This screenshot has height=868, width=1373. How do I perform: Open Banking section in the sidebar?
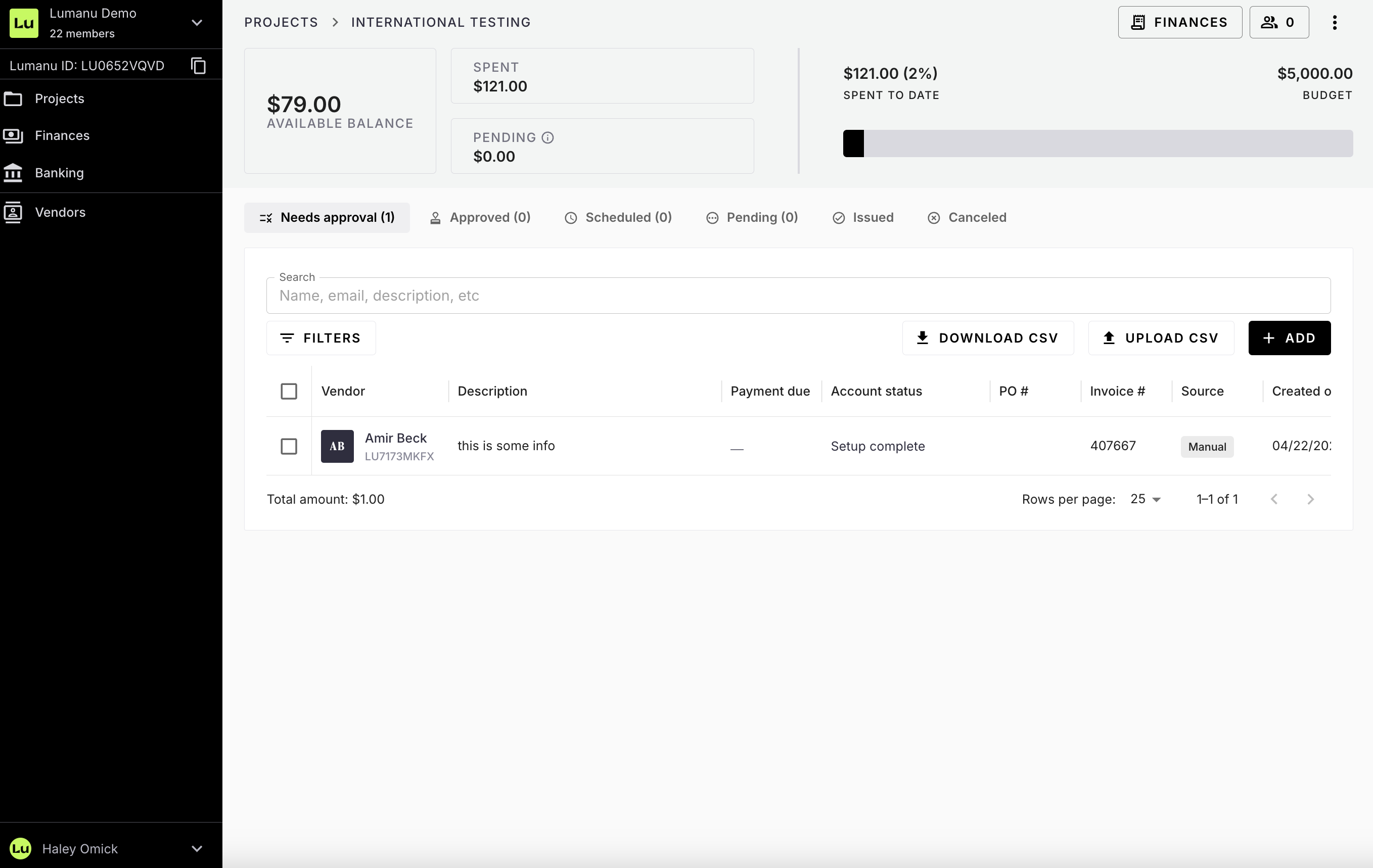[59, 173]
